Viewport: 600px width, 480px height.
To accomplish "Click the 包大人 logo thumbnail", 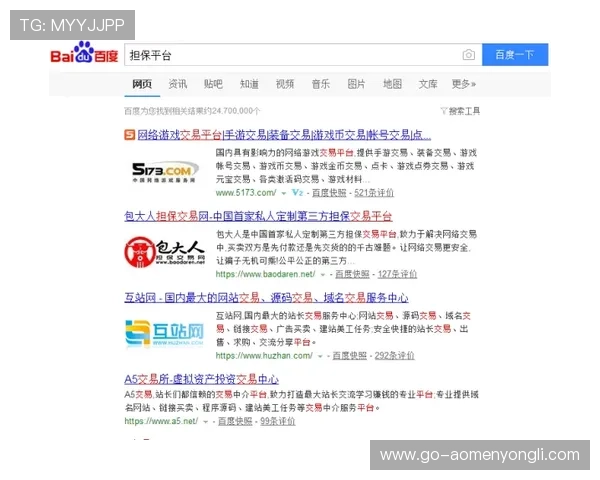I will tap(165, 252).
